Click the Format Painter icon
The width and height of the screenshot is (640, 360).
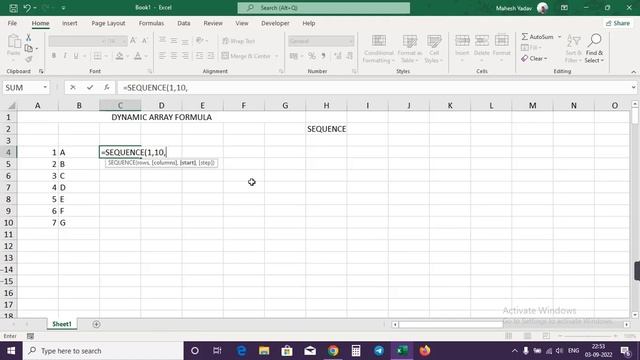coord(29,60)
